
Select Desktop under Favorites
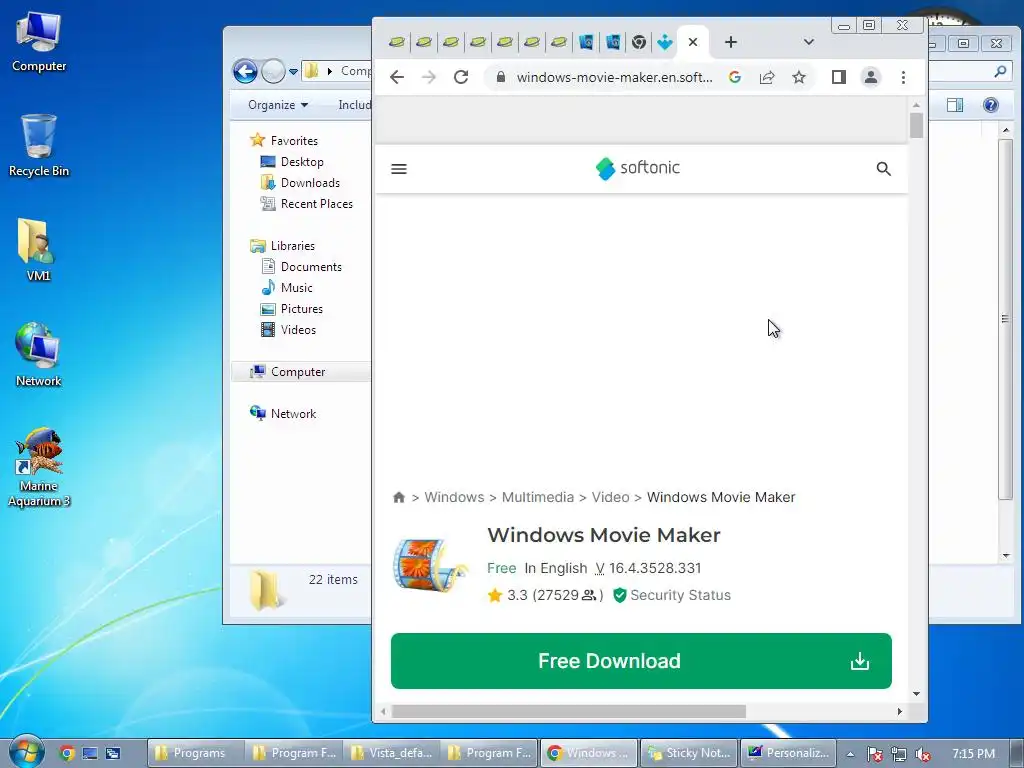coord(302,161)
